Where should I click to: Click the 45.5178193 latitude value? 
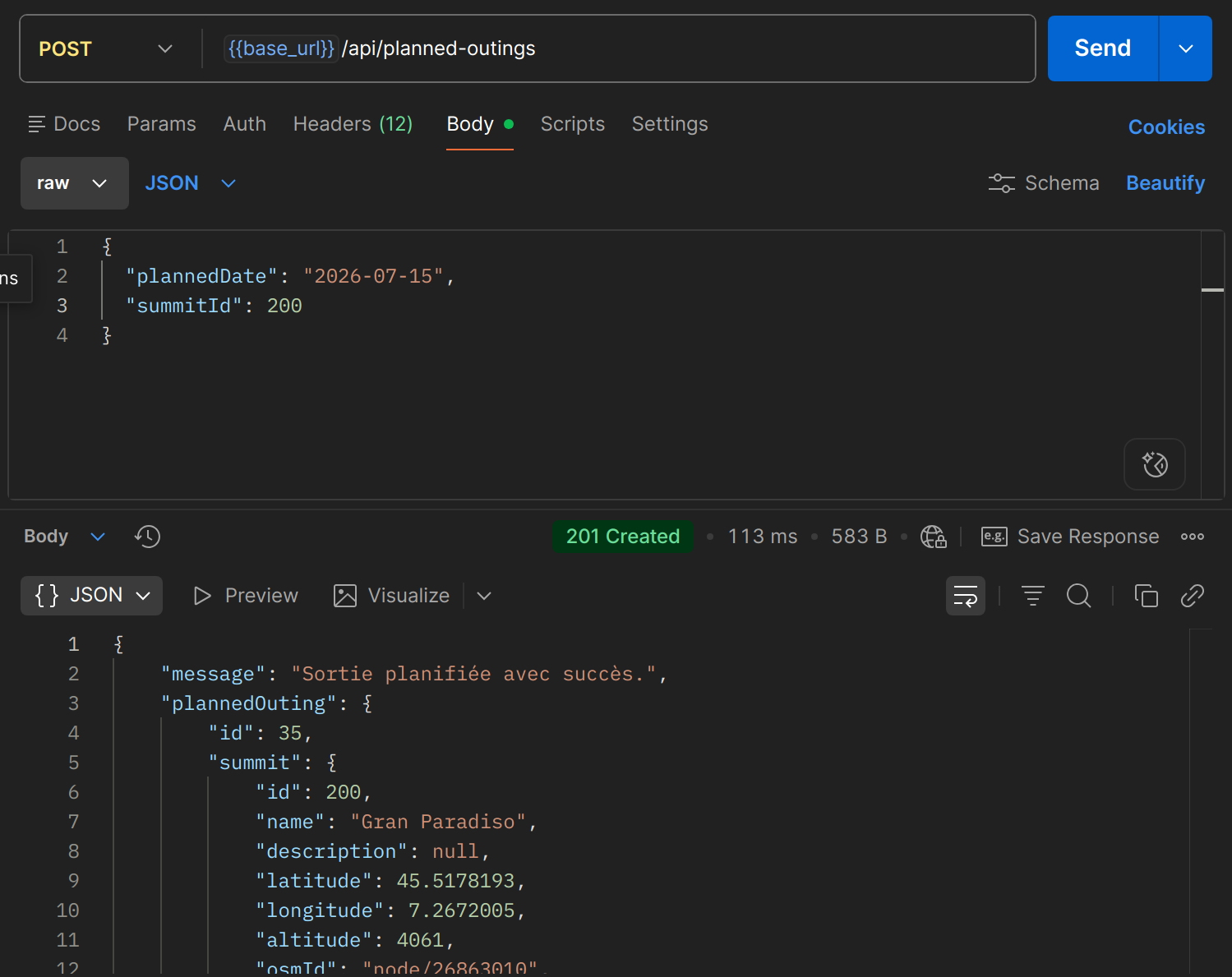[x=455, y=881]
